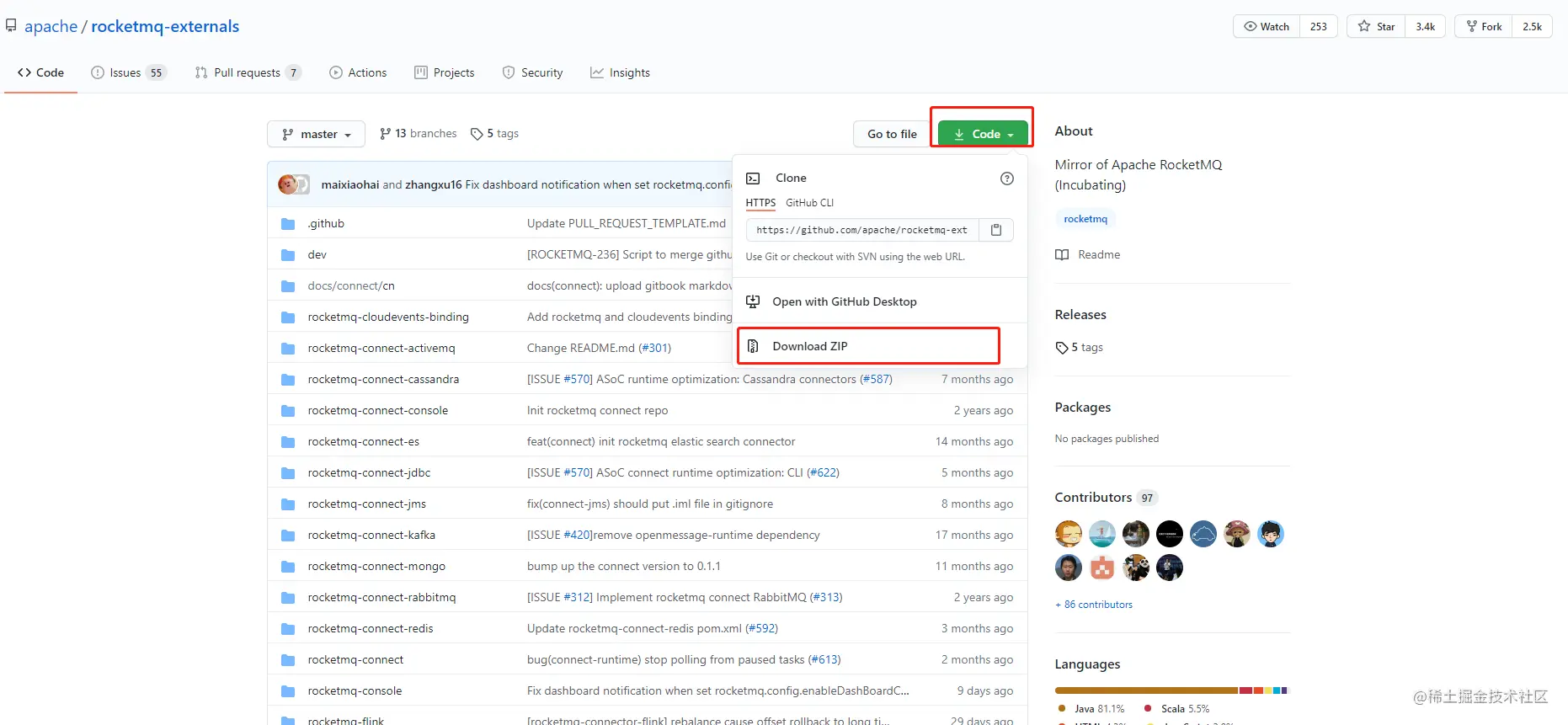Screen dimensions: 1568x725
Task: Expand the green Code dropdown button
Action: (x=983, y=134)
